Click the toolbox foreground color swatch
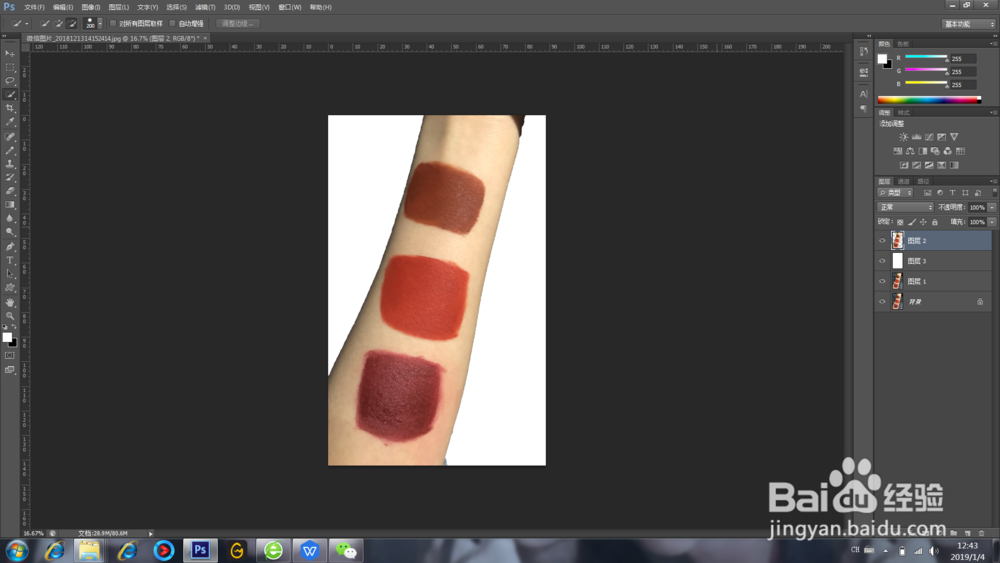 [7, 337]
